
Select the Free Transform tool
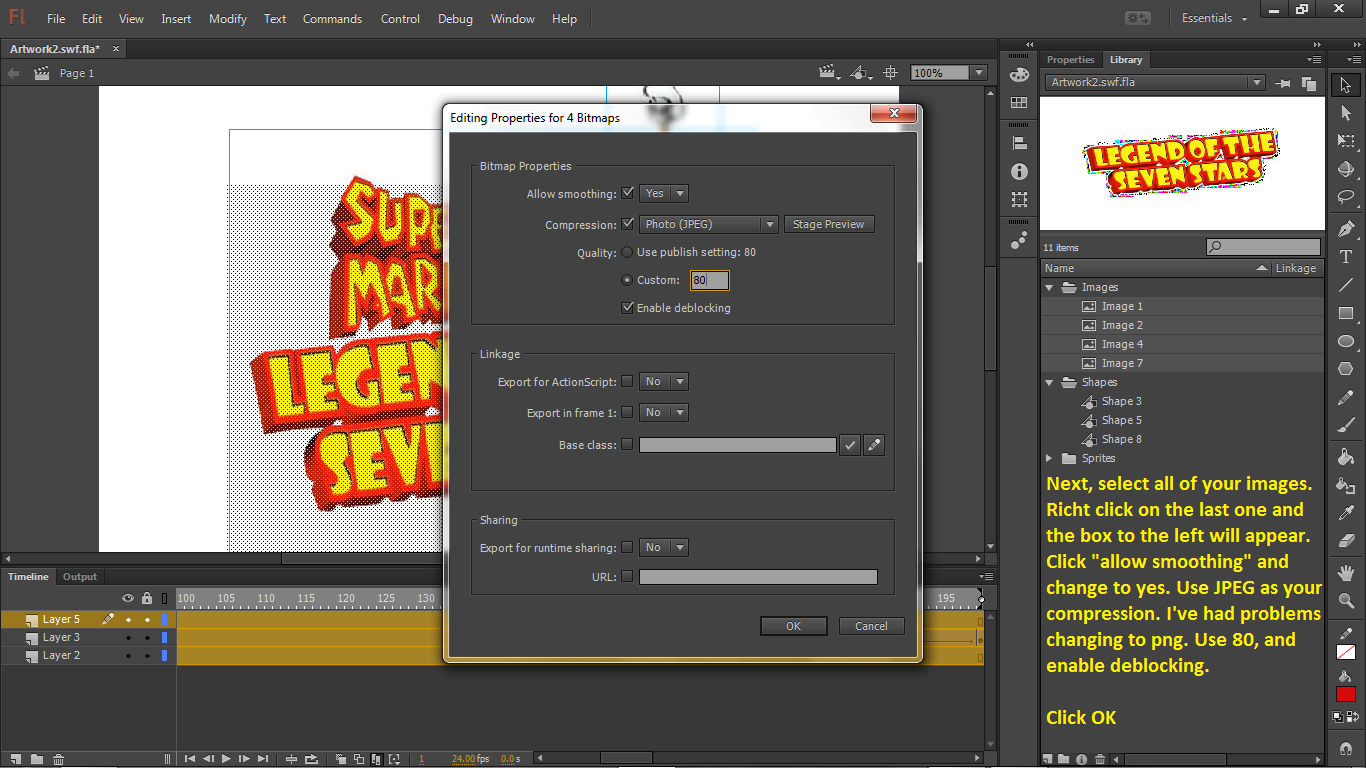click(1346, 142)
